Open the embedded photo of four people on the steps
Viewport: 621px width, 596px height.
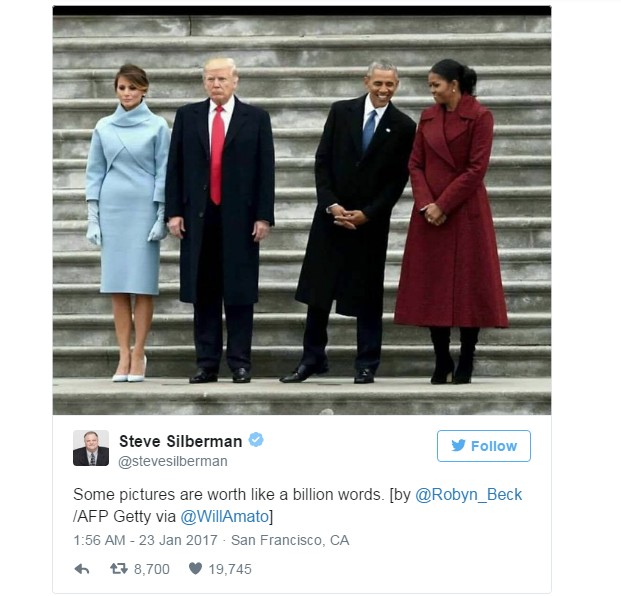coord(302,210)
